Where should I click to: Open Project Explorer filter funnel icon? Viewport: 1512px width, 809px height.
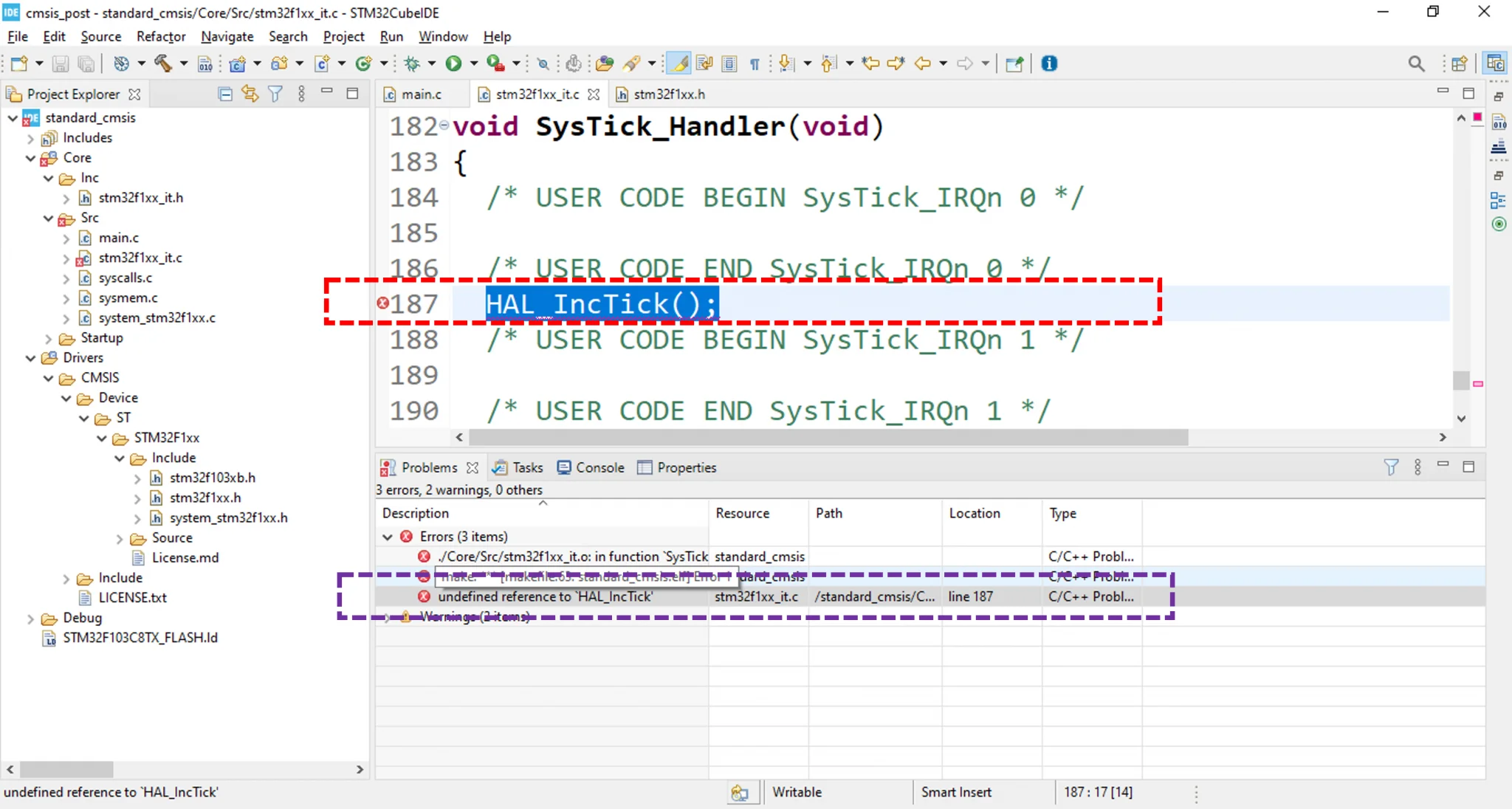pos(275,94)
